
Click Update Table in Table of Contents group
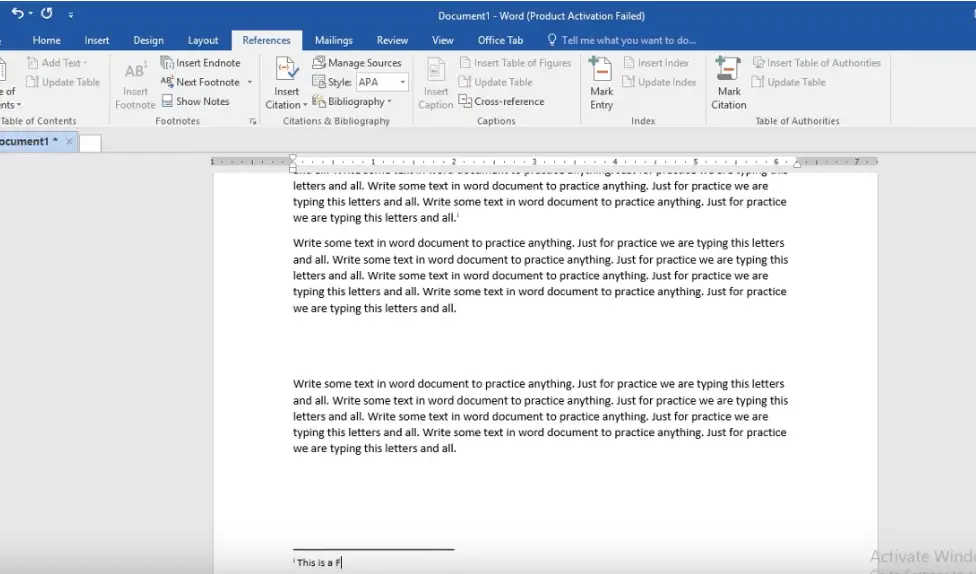63,82
